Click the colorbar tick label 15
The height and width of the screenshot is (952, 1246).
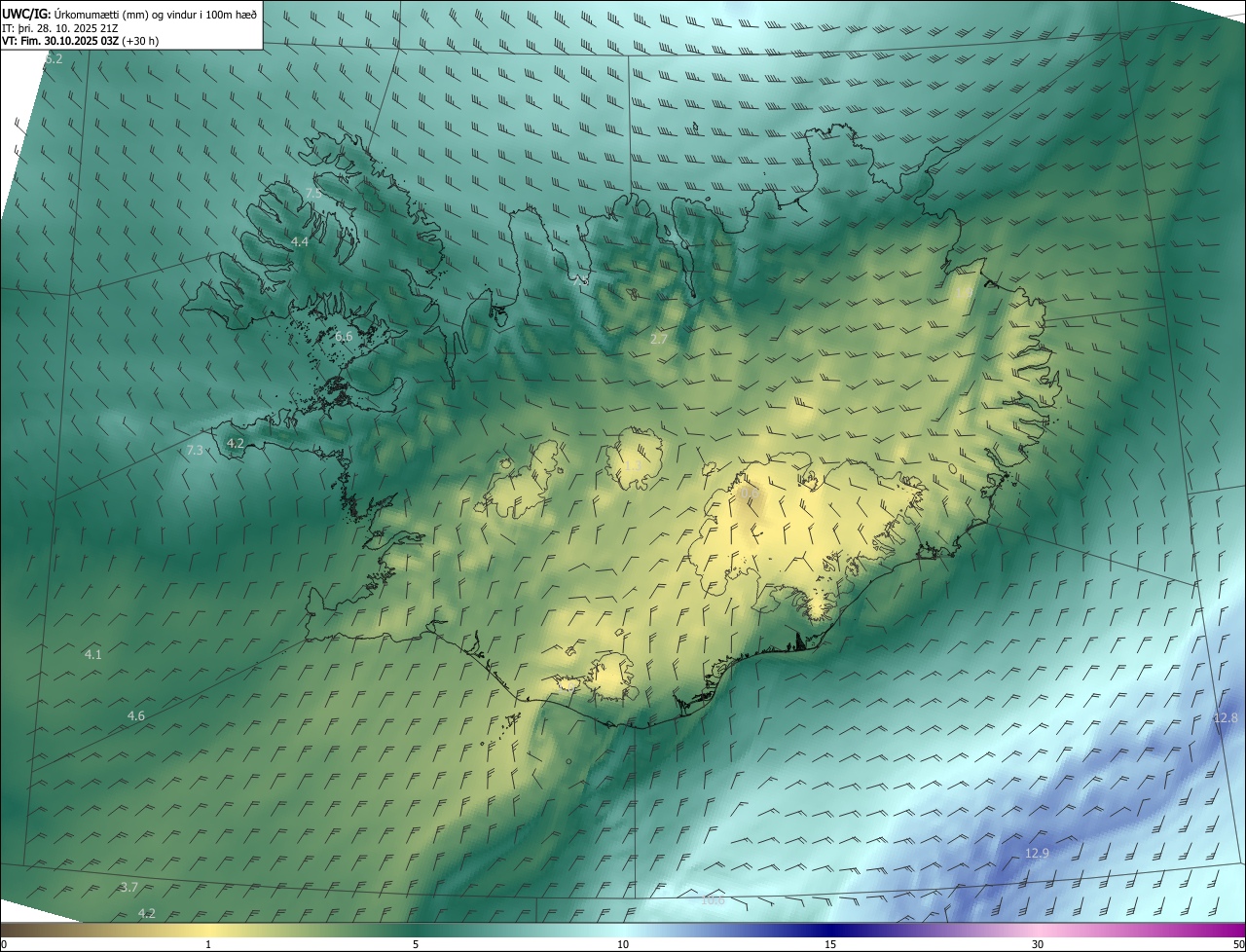[x=830, y=945]
